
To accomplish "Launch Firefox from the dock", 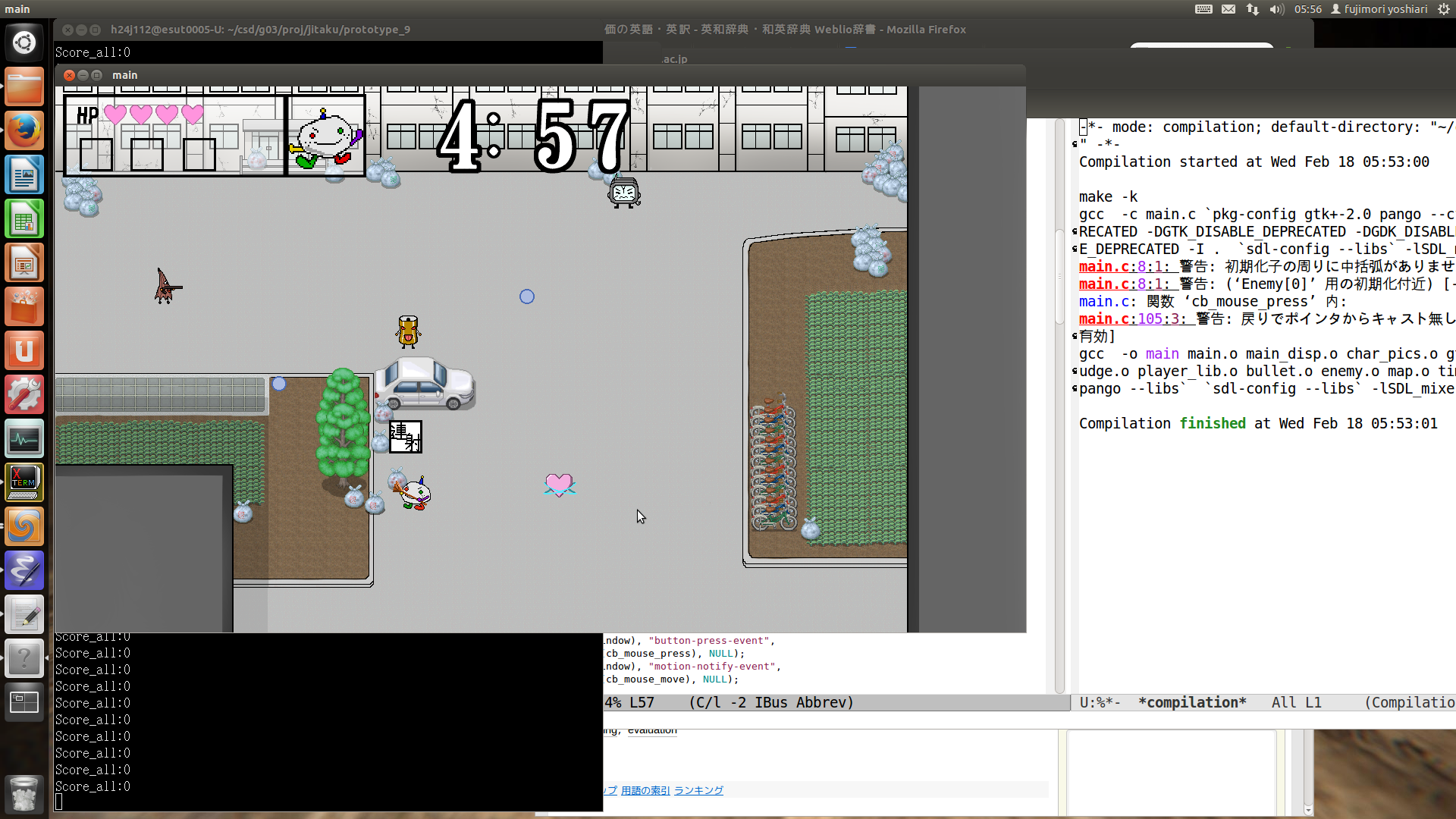I will [24, 130].
